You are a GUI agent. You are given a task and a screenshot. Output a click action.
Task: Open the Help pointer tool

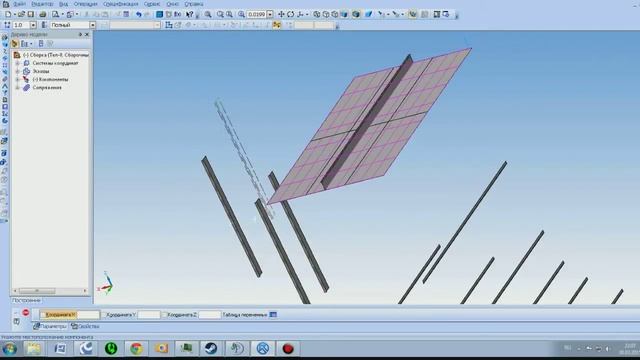189,14
